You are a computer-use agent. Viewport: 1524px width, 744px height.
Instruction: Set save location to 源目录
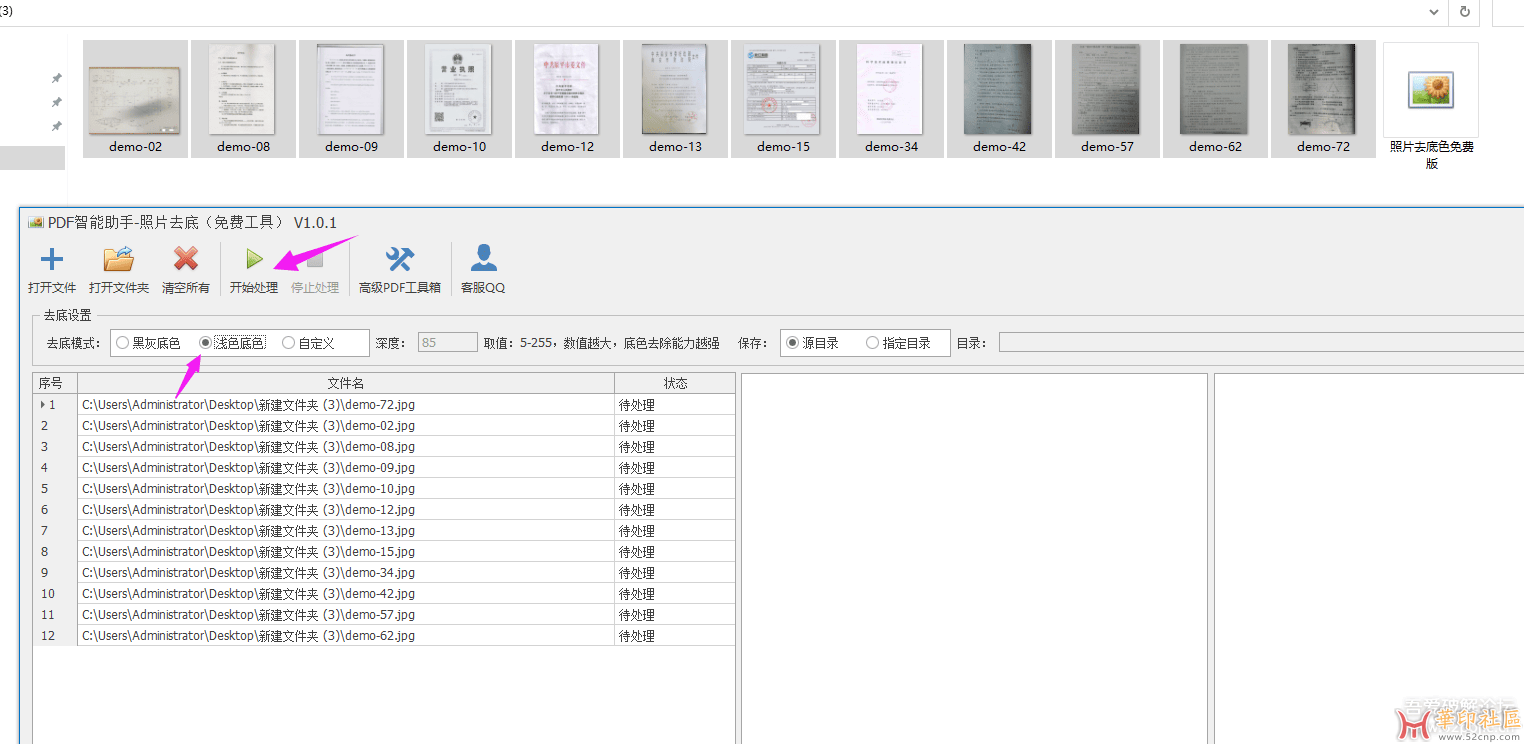coord(793,343)
